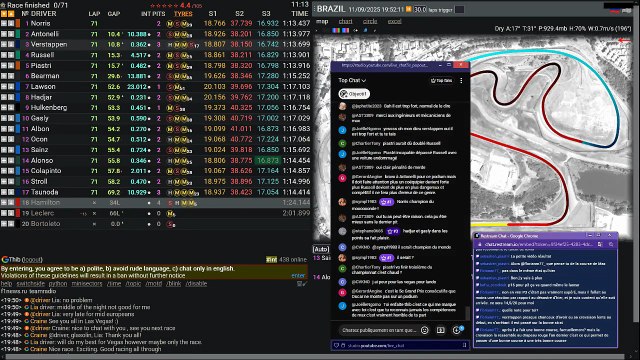The height and width of the screenshot is (360, 640).
Task: Open YouTube chat three-dot options menu
Action: point(461,81)
